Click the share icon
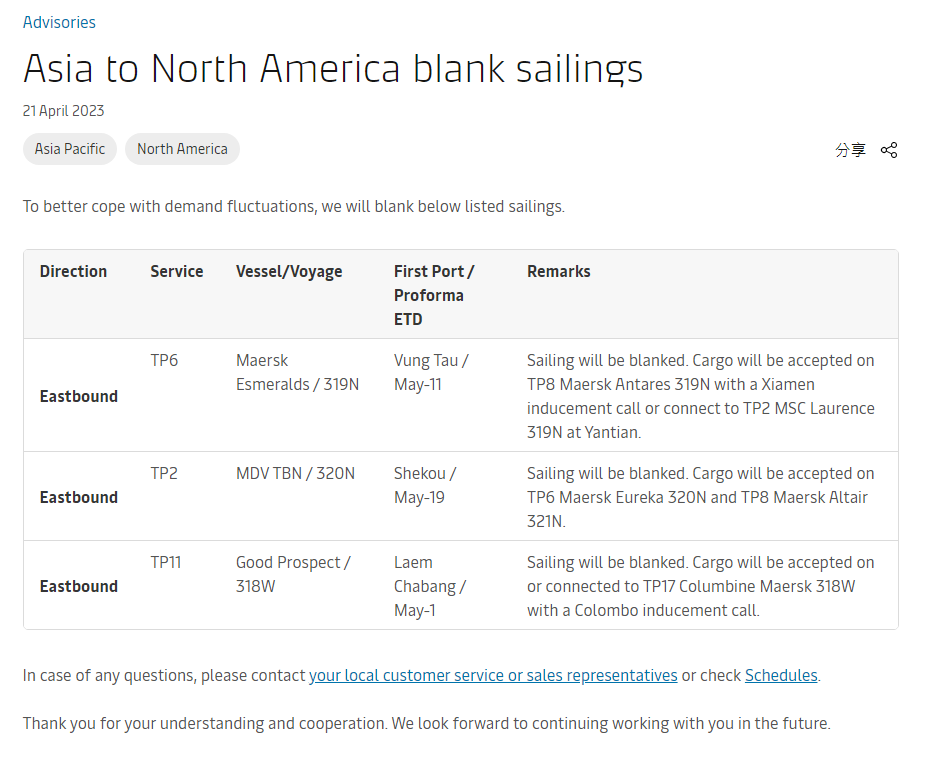936x759 pixels. (889, 150)
